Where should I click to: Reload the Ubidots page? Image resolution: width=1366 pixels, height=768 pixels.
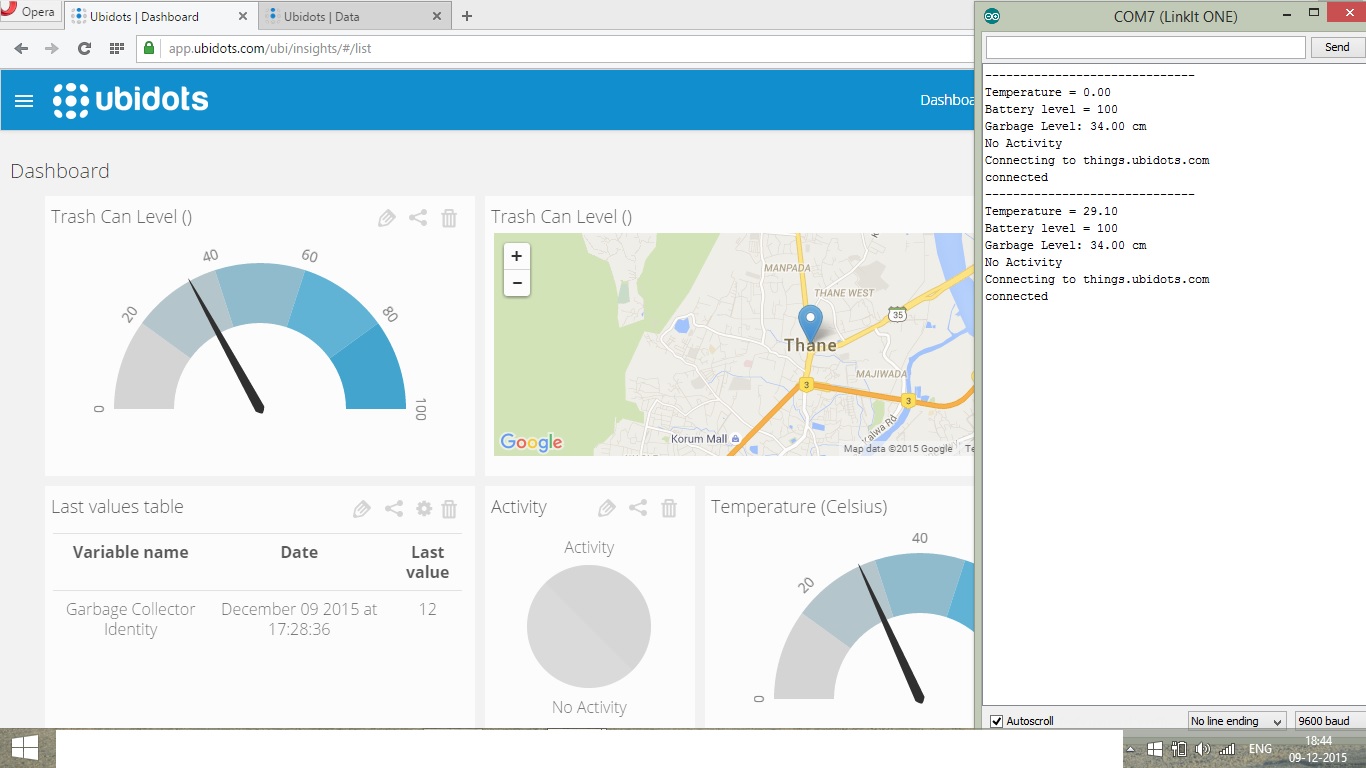[x=84, y=48]
